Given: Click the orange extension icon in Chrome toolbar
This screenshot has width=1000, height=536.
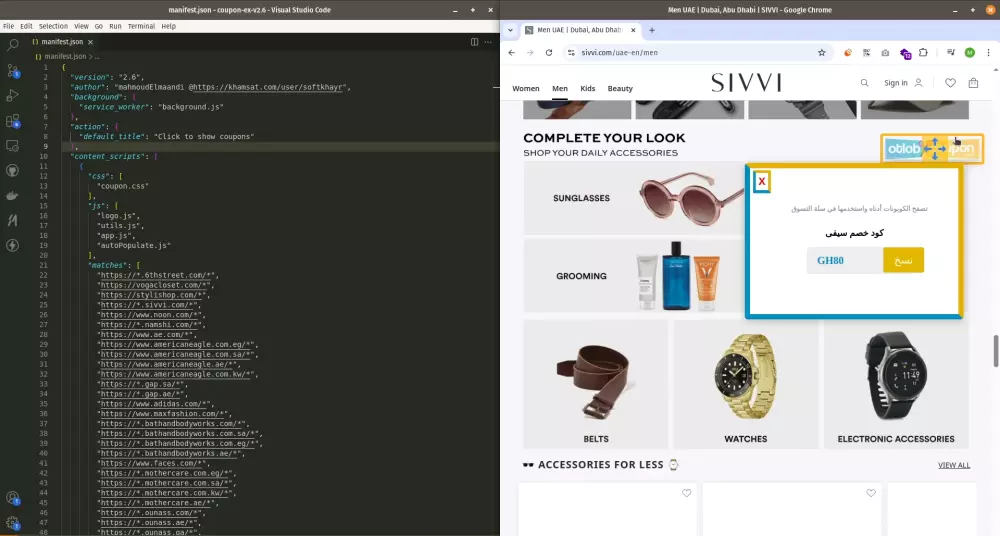Looking at the screenshot, I should pos(848,53).
